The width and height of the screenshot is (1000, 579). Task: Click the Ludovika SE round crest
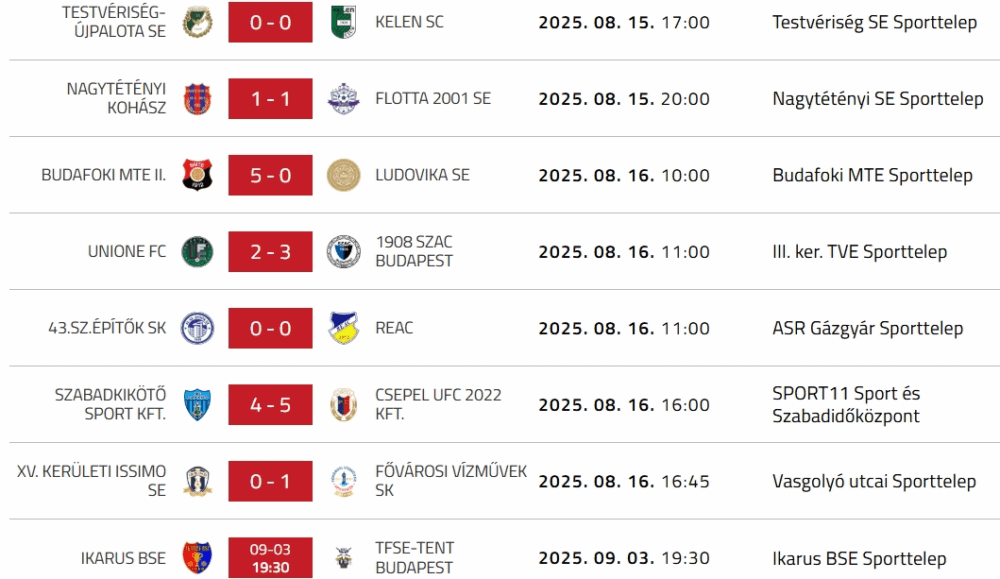coord(343,175)
